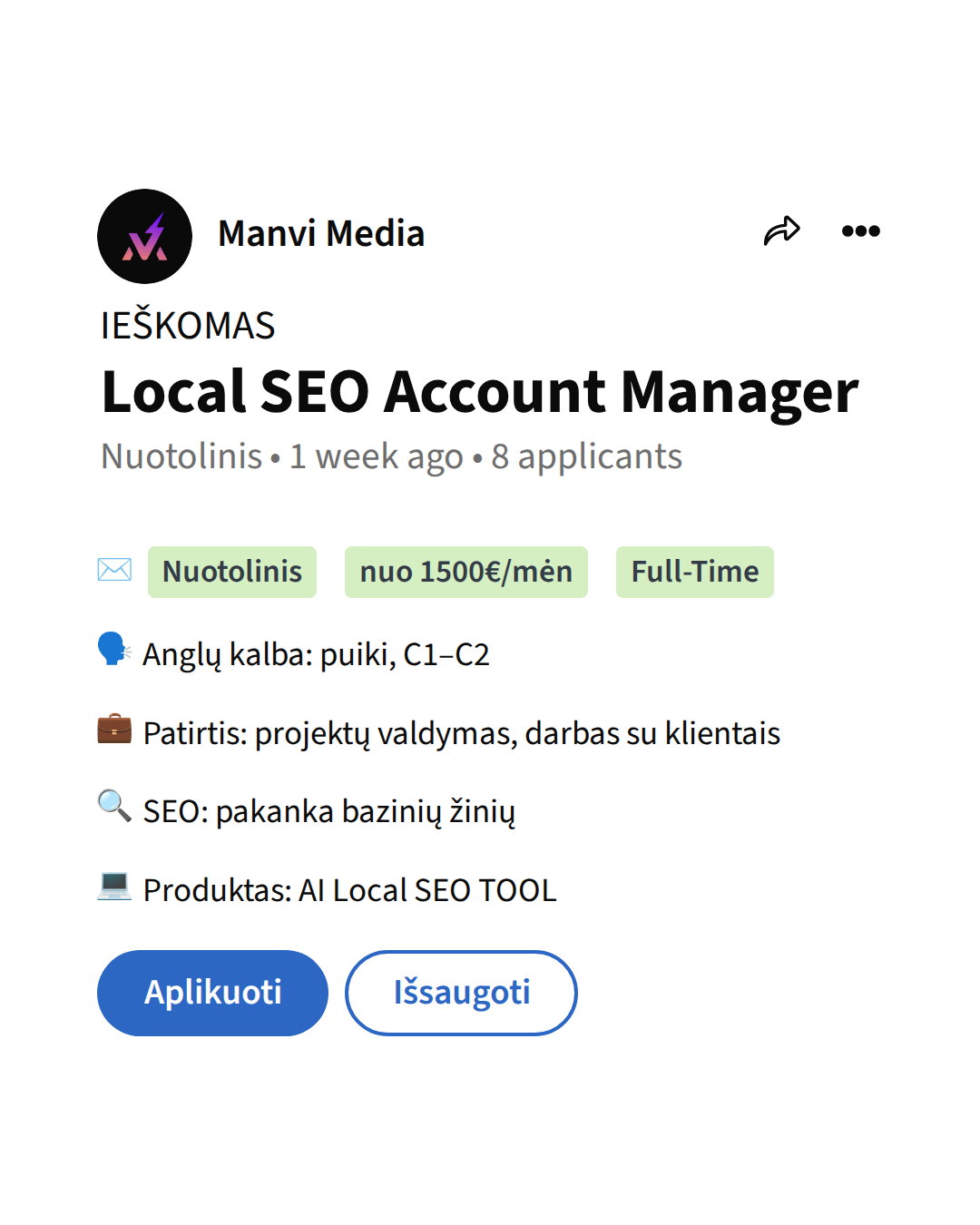
Task: Click the envelope mail icon
Action: tap(114, 570)
